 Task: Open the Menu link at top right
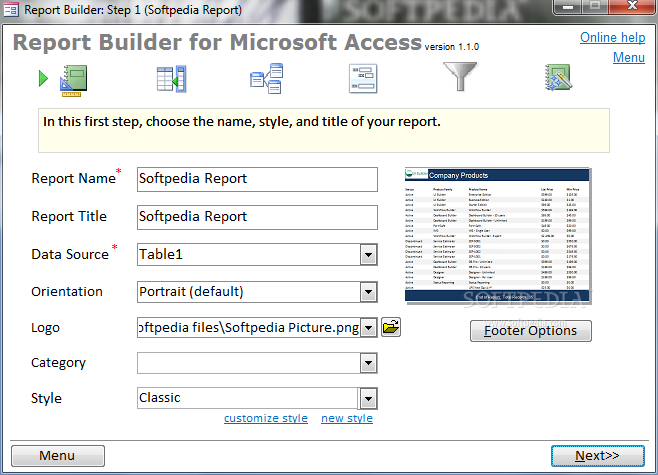(x=629, y=57)
